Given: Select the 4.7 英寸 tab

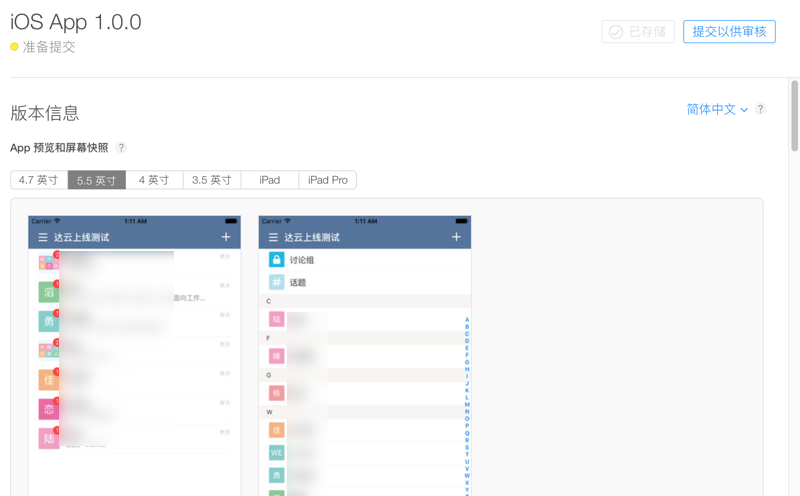Looking at the screenshot, I should (x=39, y=180).
